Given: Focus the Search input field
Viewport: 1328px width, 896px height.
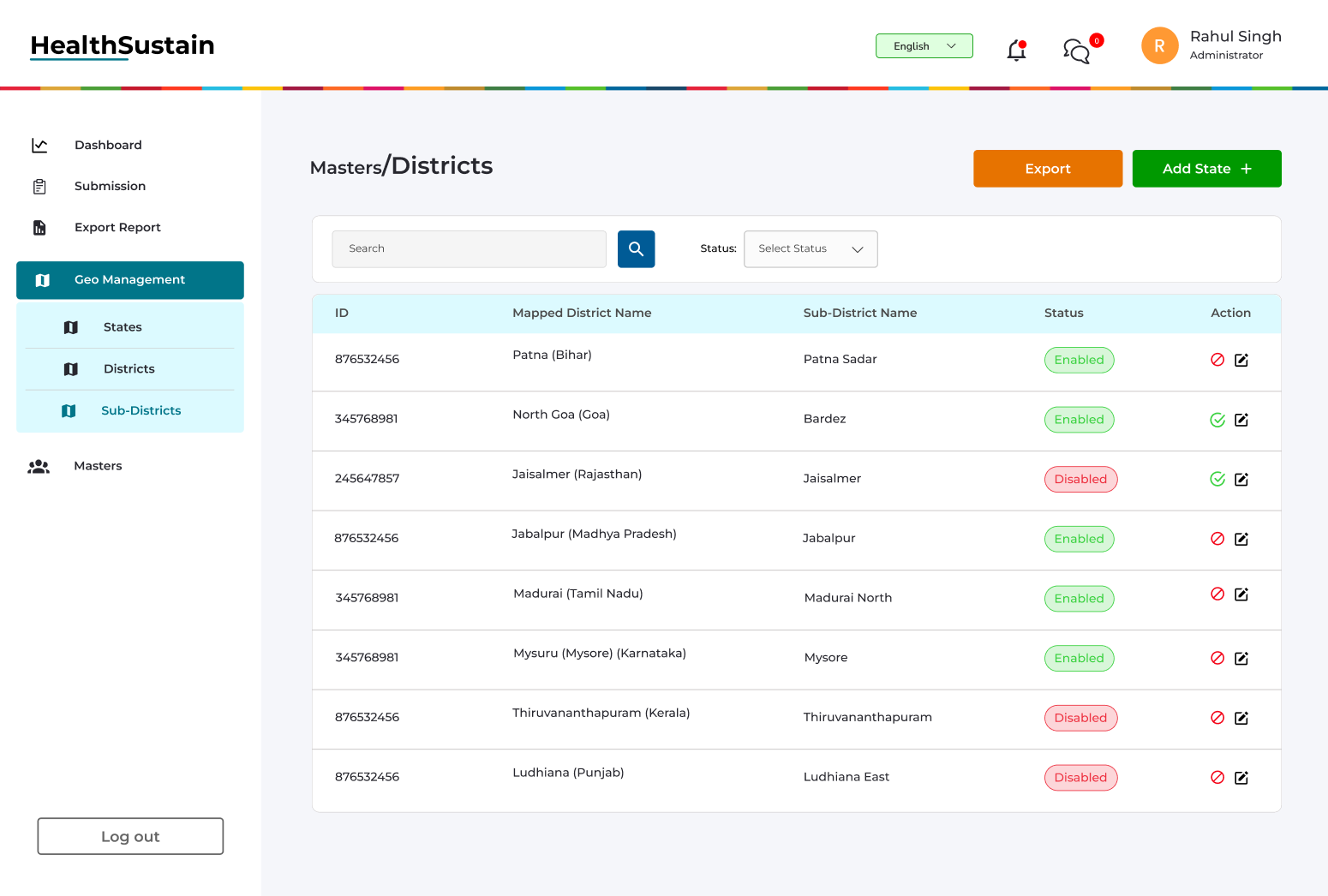Looking at the screenshot, I should (x=469, y=249).
